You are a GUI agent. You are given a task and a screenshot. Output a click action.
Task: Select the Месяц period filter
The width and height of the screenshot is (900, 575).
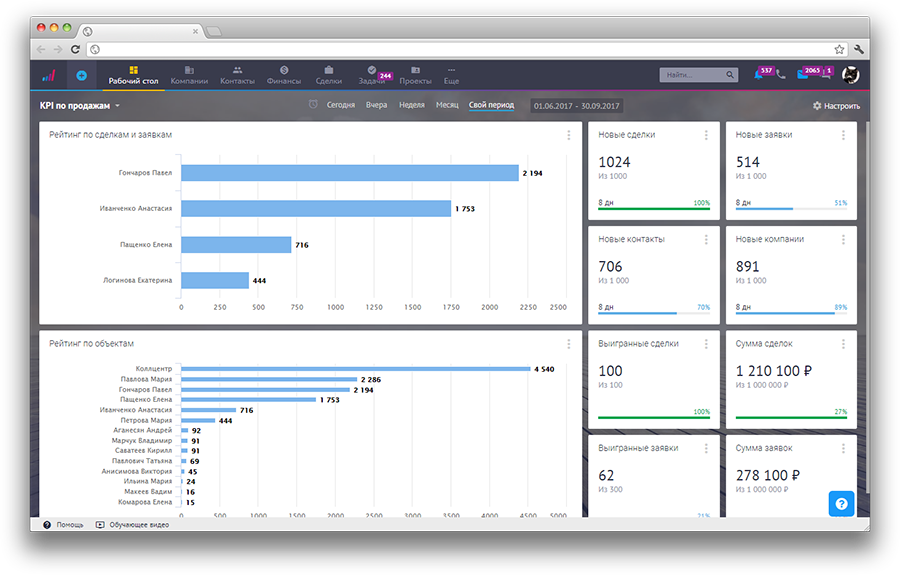(447, 105)
